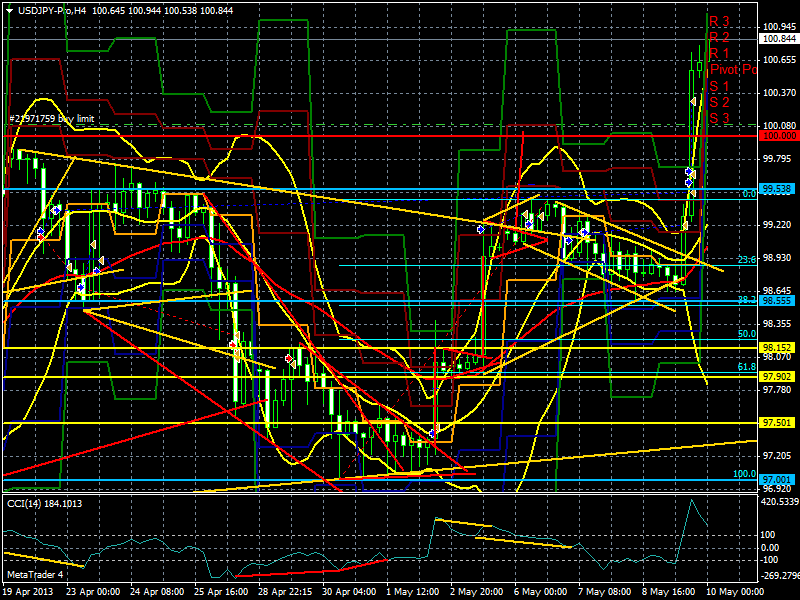Click the Fibonacci 38.2 level label
800x600 pixels.
(x=747, y=300)
